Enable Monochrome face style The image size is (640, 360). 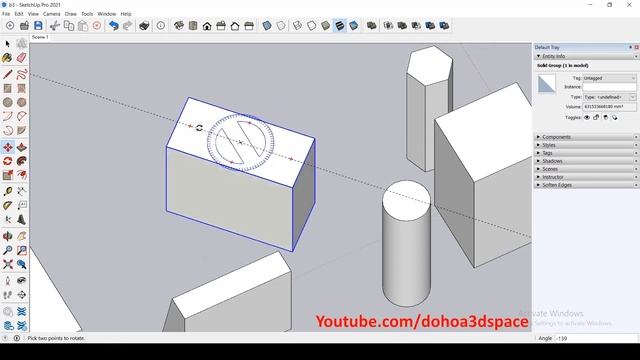(x=353, y=26)
